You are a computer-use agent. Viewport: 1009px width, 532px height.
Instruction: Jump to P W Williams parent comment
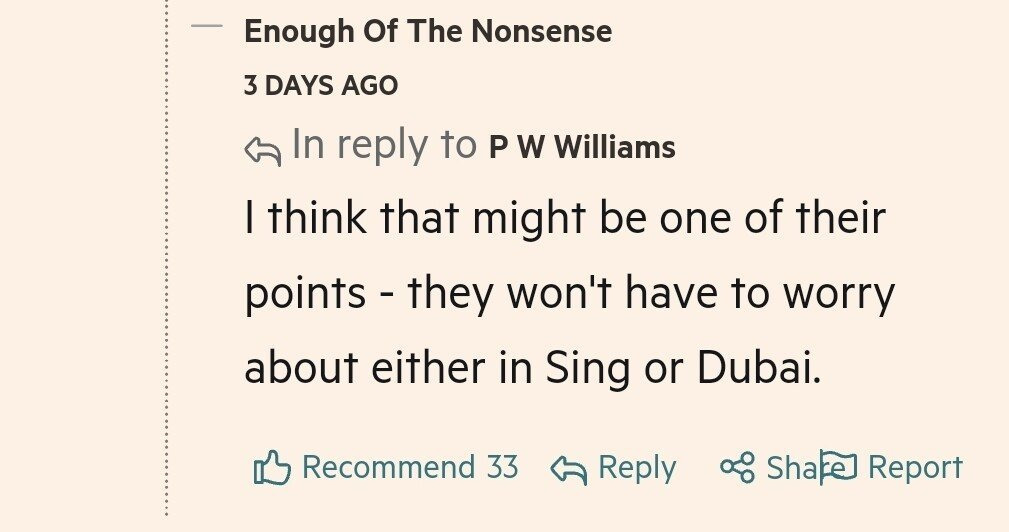pos(582,148)
